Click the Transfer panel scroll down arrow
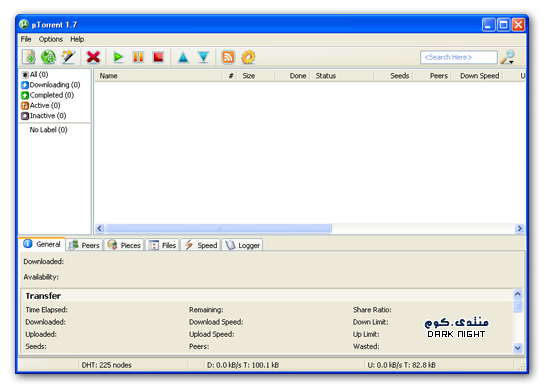The height and width of the screenshot is (389, 545). pos(518,348)
